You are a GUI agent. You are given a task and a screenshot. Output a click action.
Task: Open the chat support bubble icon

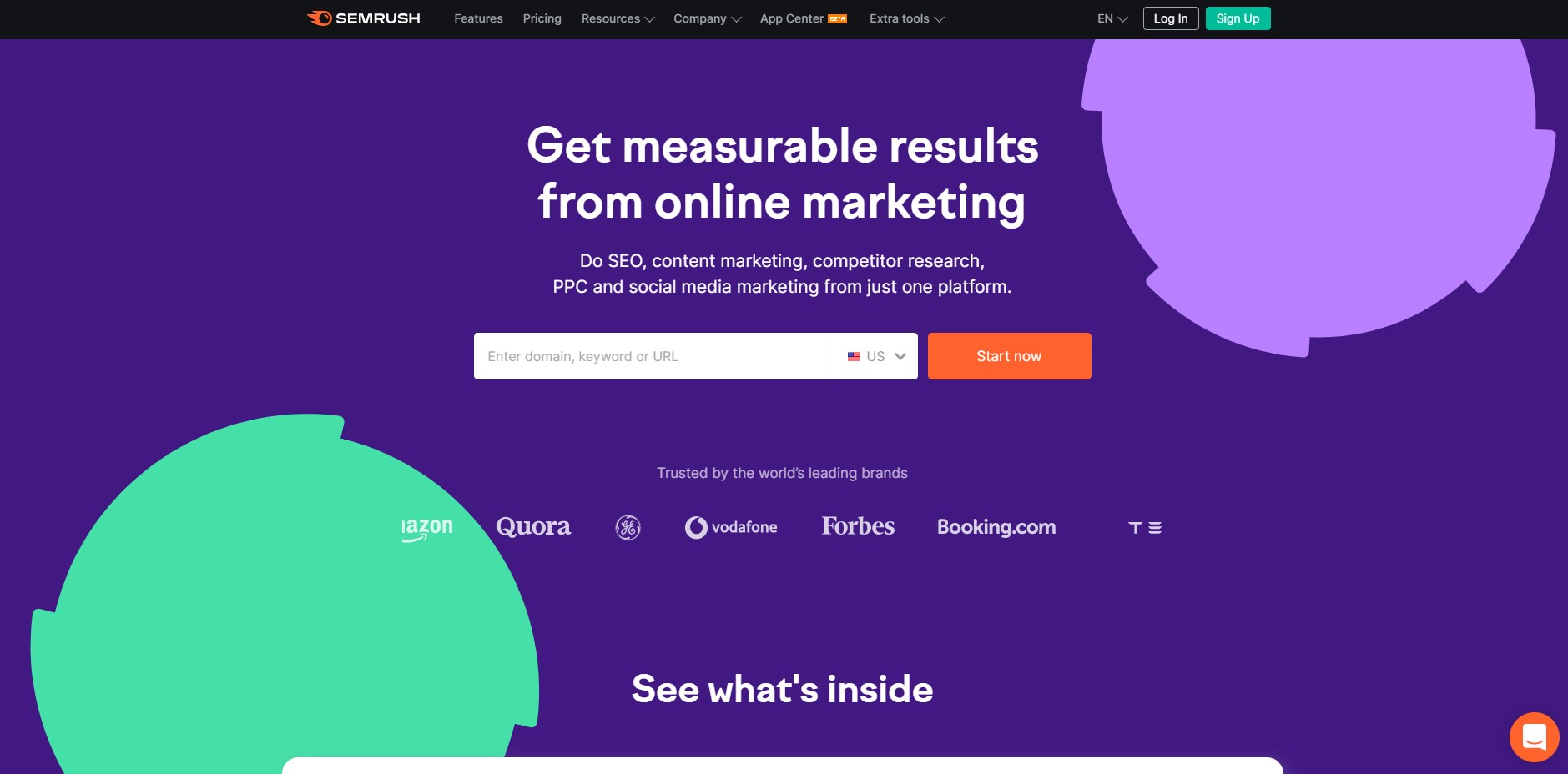point(1534,737)
